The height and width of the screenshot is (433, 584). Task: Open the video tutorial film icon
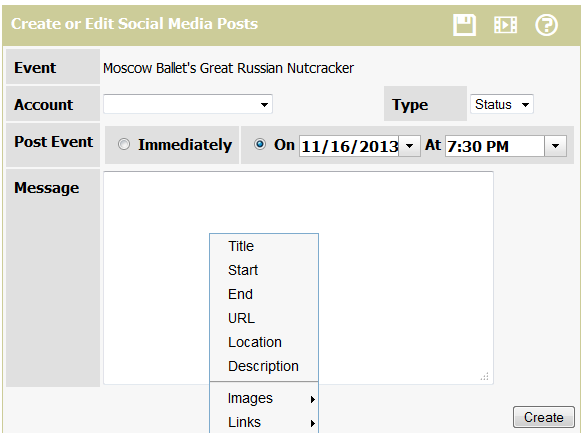coord(505,25)
